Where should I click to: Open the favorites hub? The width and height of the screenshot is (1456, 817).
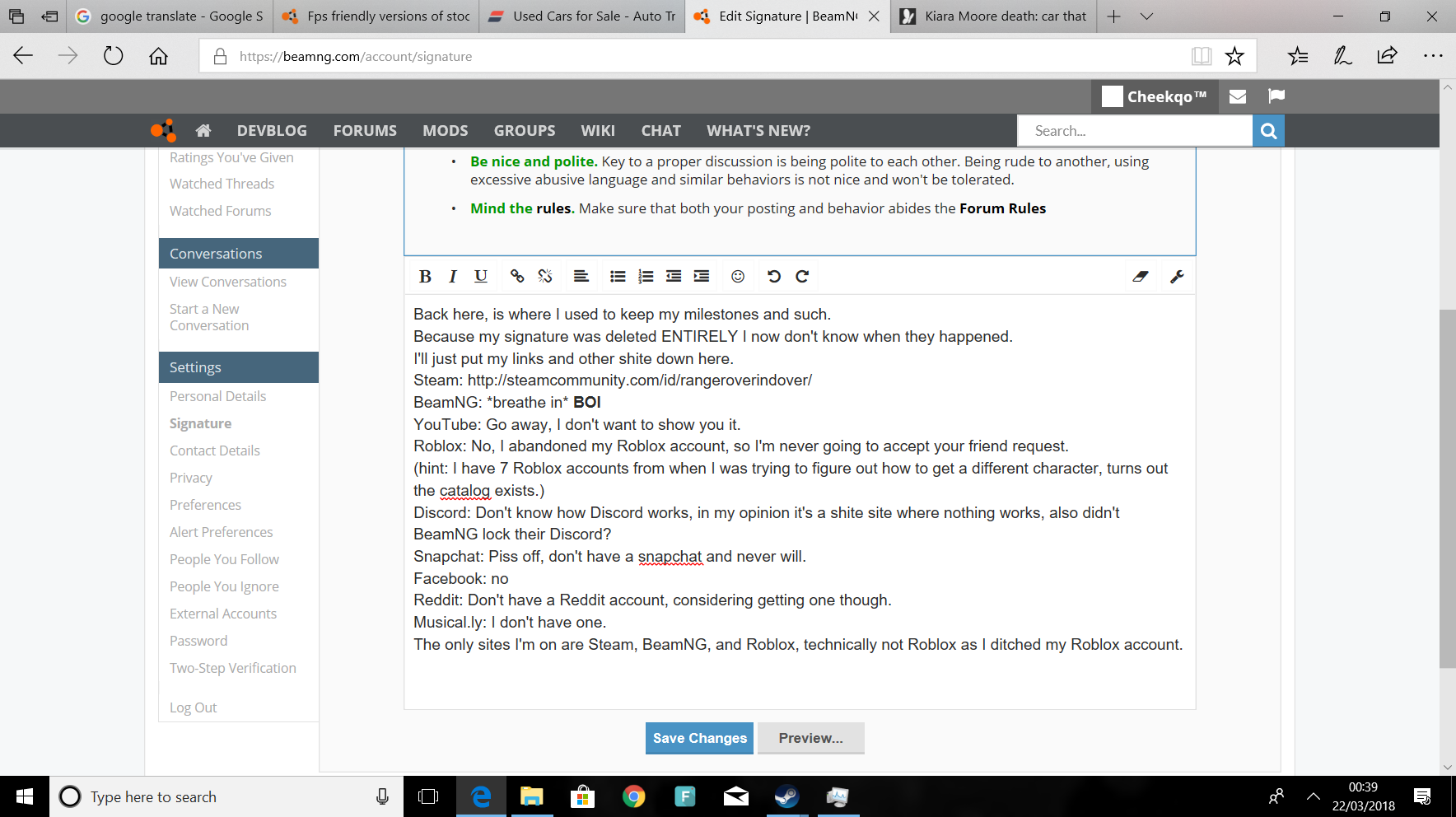click(x=1298, y=56)
